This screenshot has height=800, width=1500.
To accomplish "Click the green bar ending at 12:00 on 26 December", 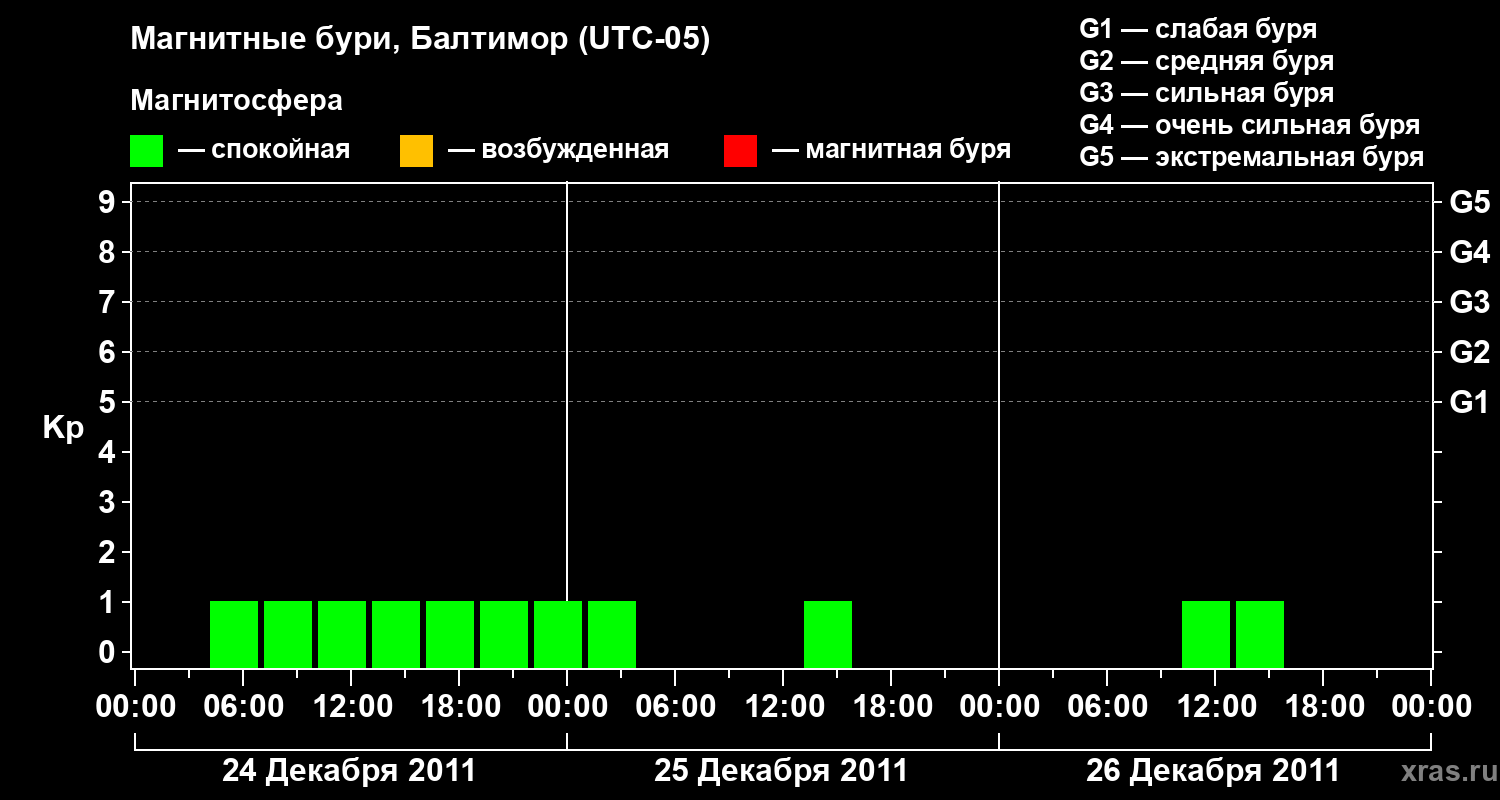I will click(x=1206, y=634).
